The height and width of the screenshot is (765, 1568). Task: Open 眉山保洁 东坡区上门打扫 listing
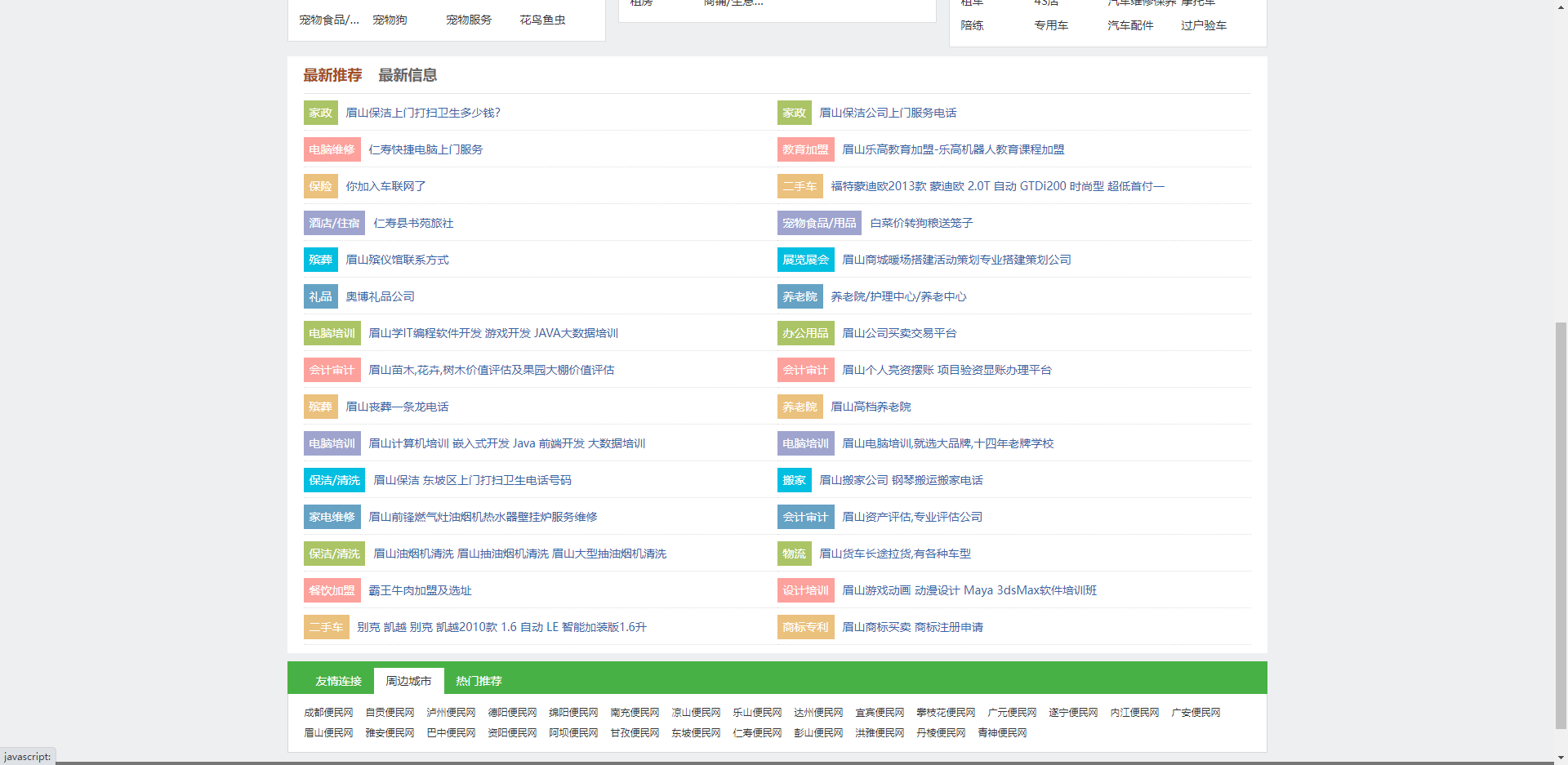(x=472, y=480)
